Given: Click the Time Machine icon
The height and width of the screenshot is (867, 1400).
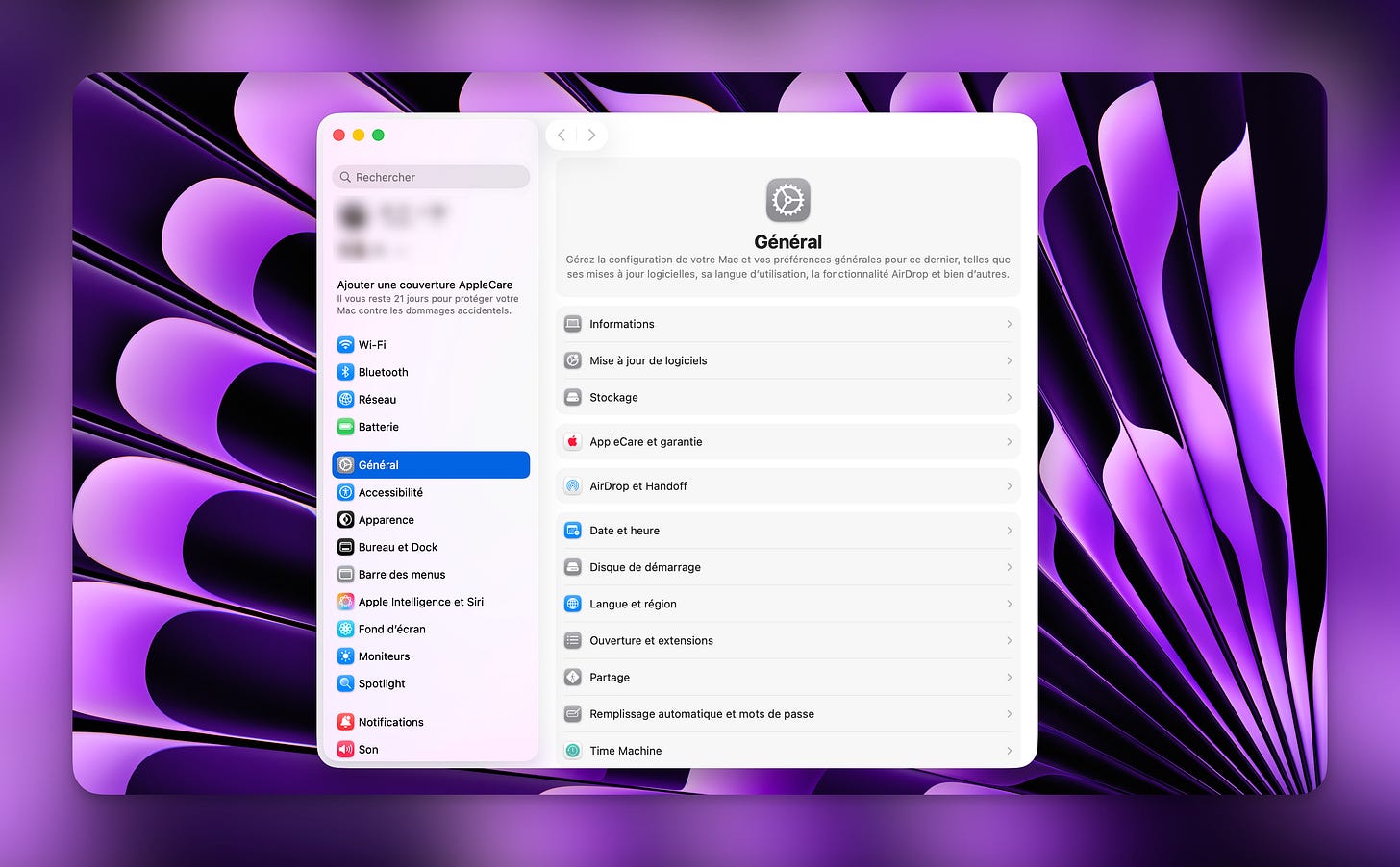Looking at the screenshot, I should (x=573, y=751).
